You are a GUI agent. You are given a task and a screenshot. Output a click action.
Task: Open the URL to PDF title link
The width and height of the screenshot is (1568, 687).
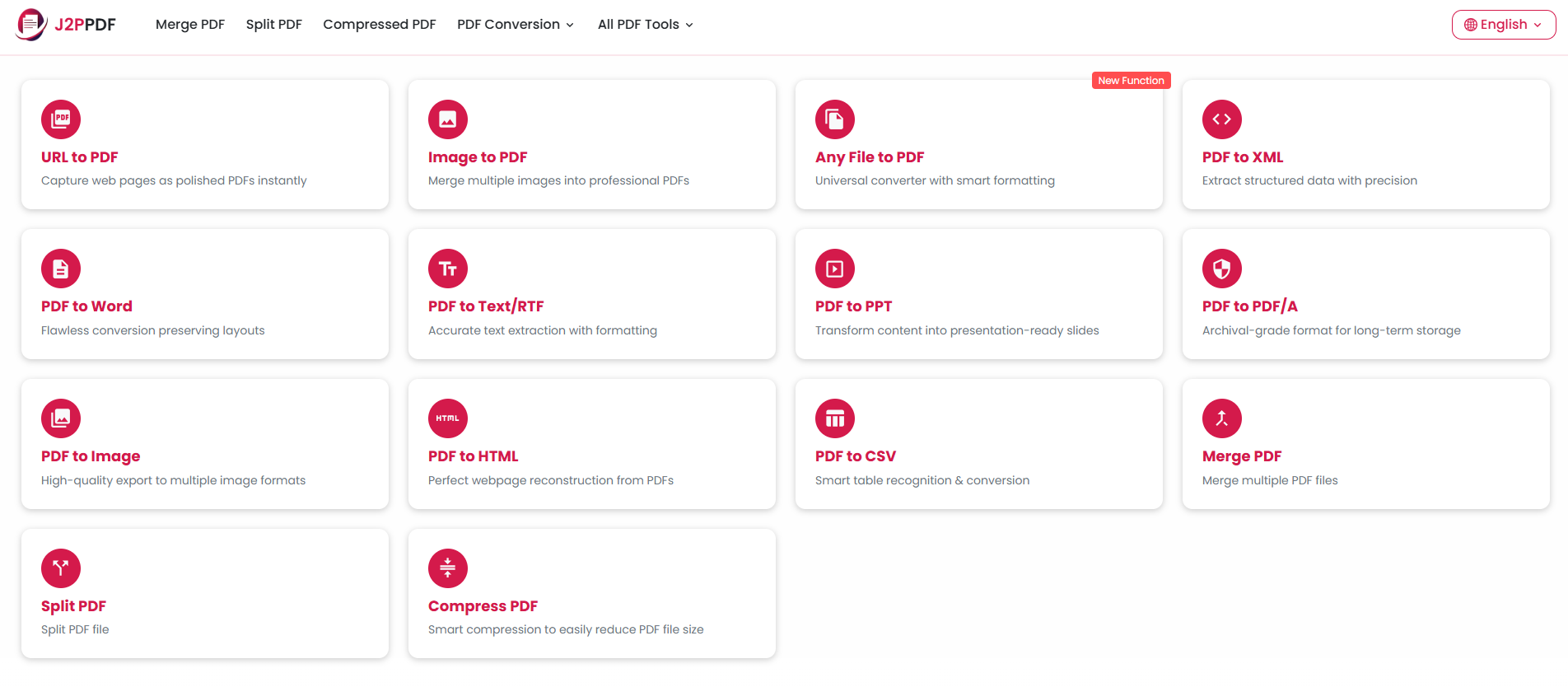click(x=80, y=157)
